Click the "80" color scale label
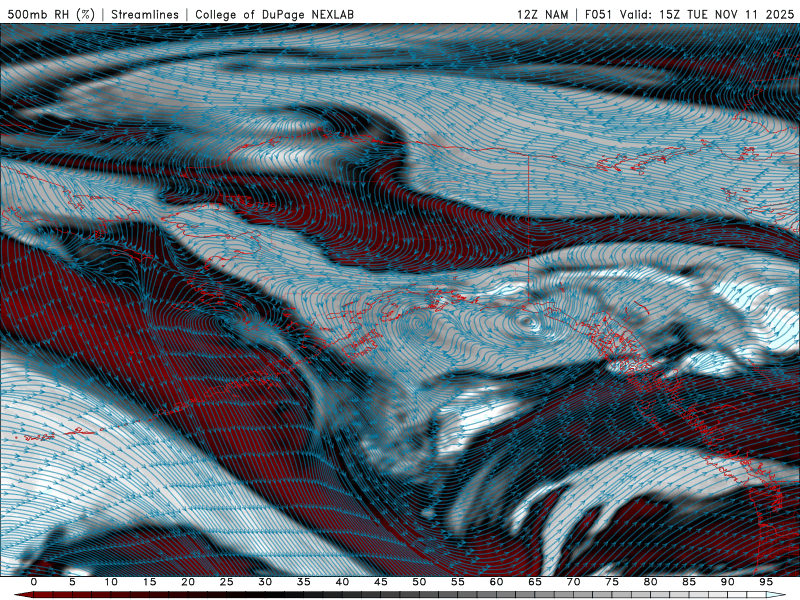Viewport: 800px width, 600px height. click(x=650, y=582)
